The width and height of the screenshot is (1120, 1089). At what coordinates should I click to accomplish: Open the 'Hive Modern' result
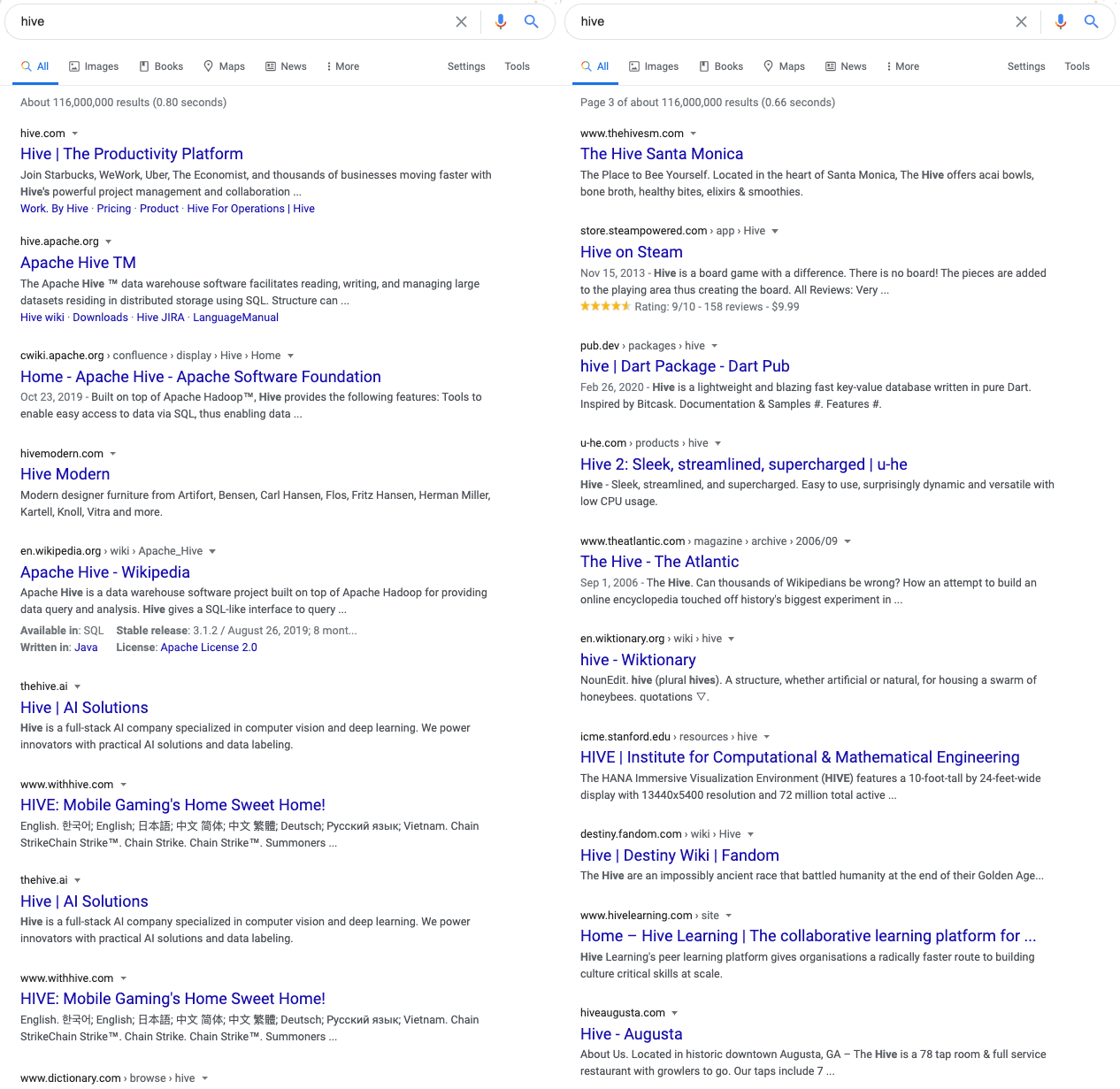click(x=65, y=474)
